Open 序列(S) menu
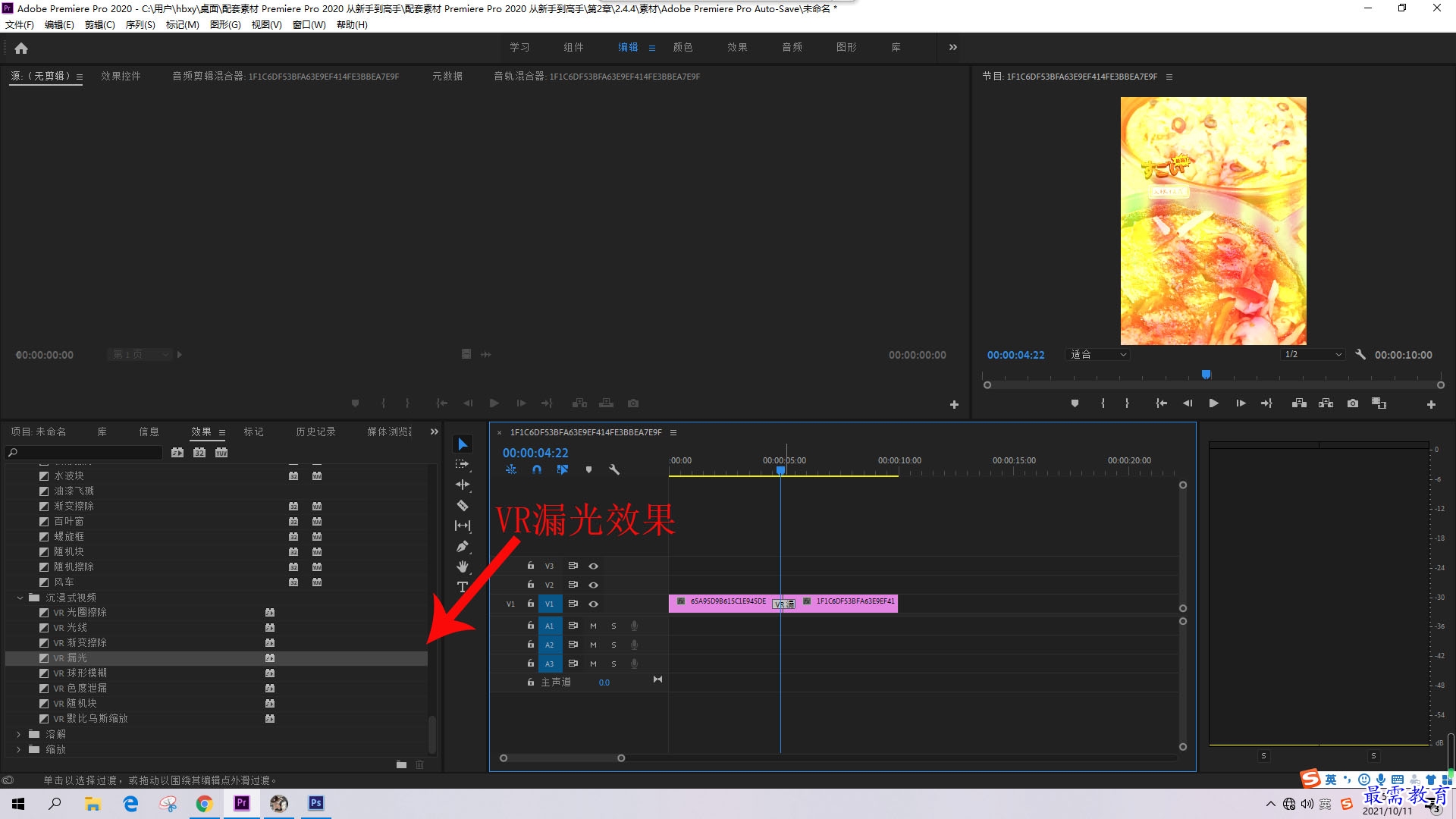This screenshot has height=819, width=1456. pyautogui.click(x=140, y=25)
